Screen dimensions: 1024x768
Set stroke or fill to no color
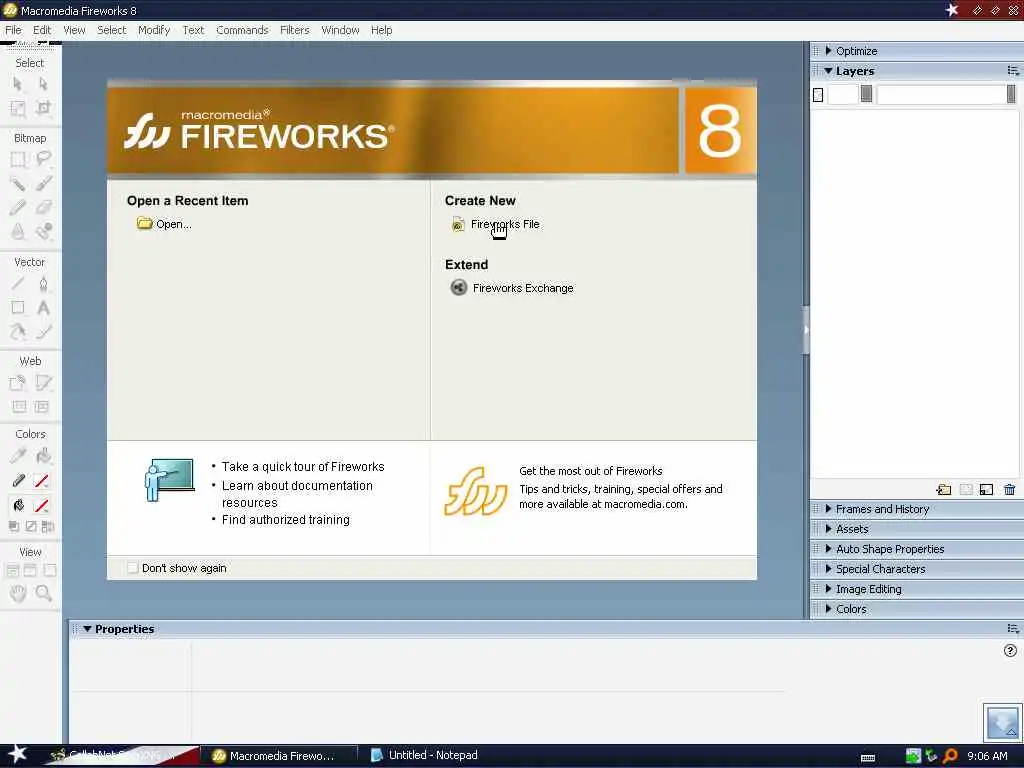31,526
